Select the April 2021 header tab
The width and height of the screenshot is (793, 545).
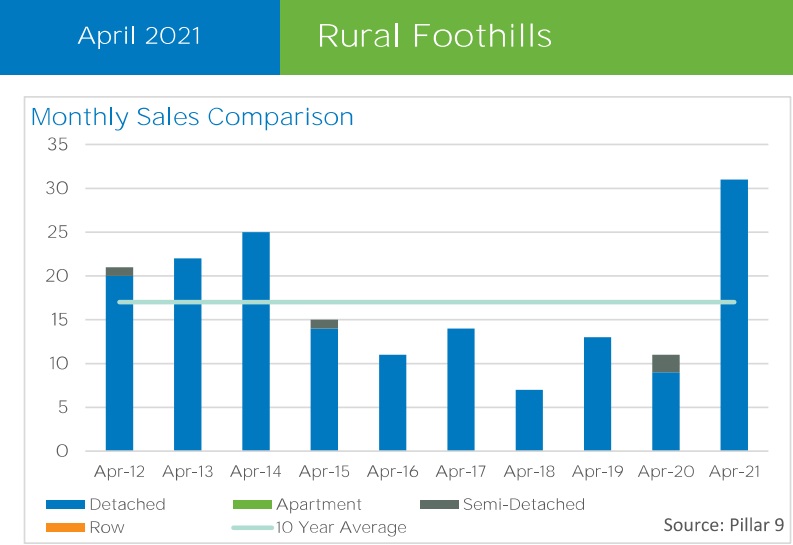click(139, 37)
